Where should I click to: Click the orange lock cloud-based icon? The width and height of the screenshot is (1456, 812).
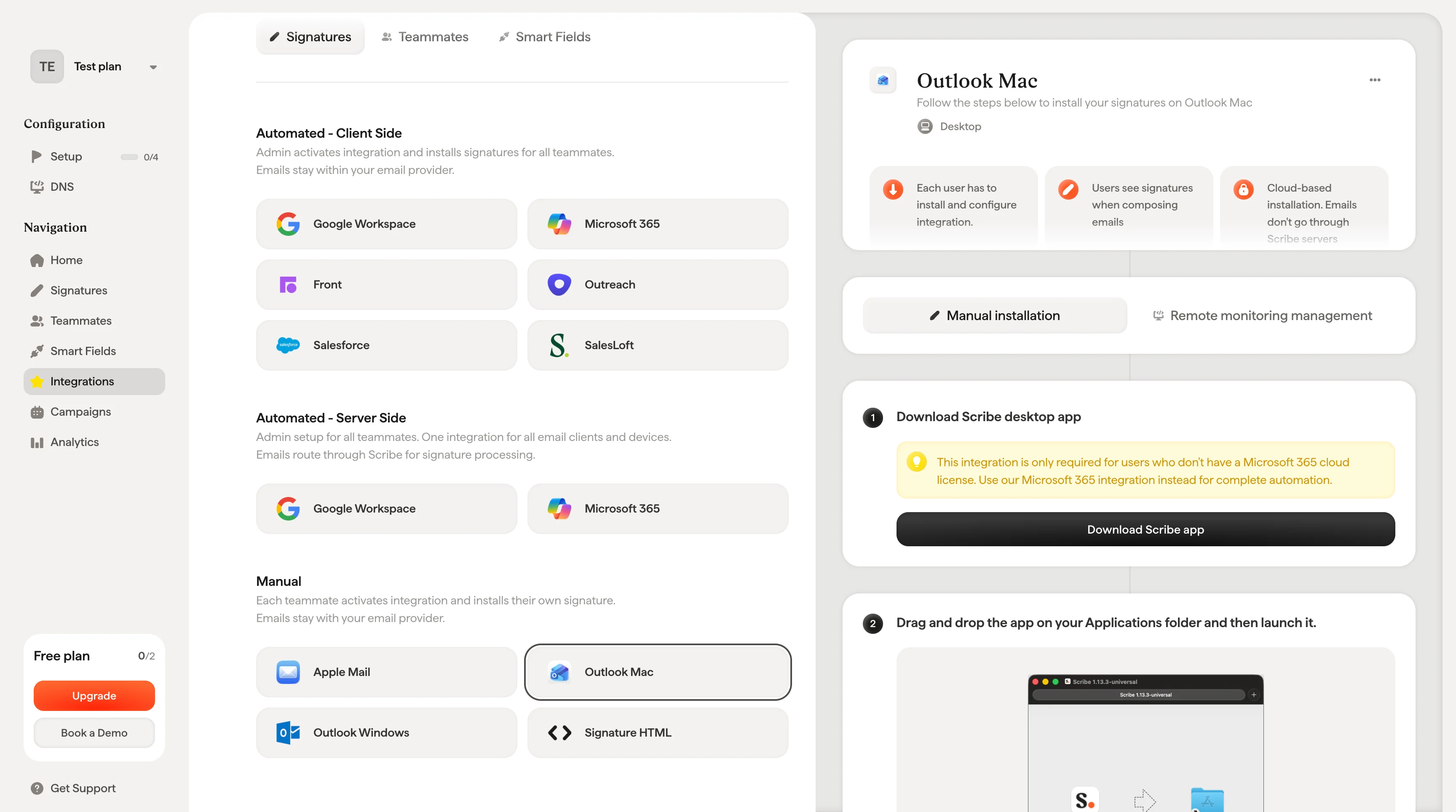tap(1244, 189)
